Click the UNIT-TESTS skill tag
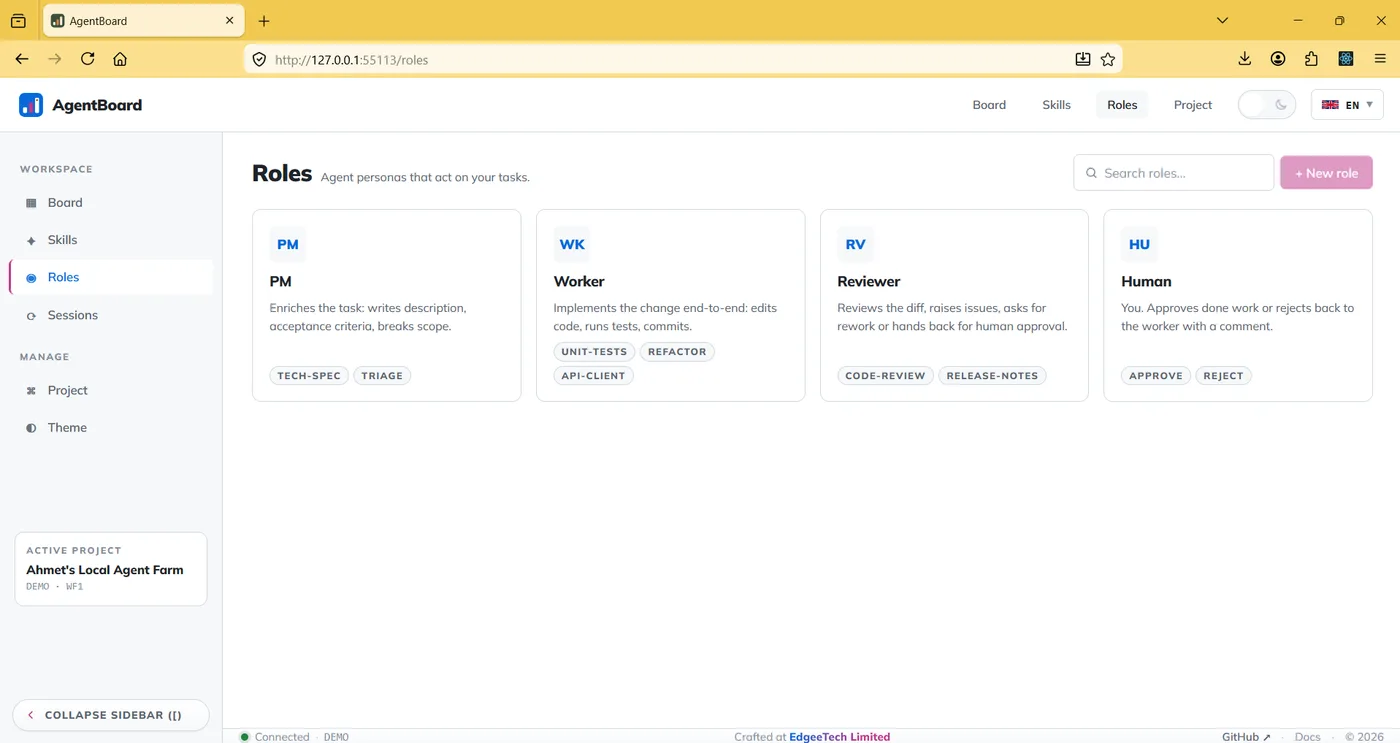Viewport: 1400px width, 743px height. tap(594, 352)
